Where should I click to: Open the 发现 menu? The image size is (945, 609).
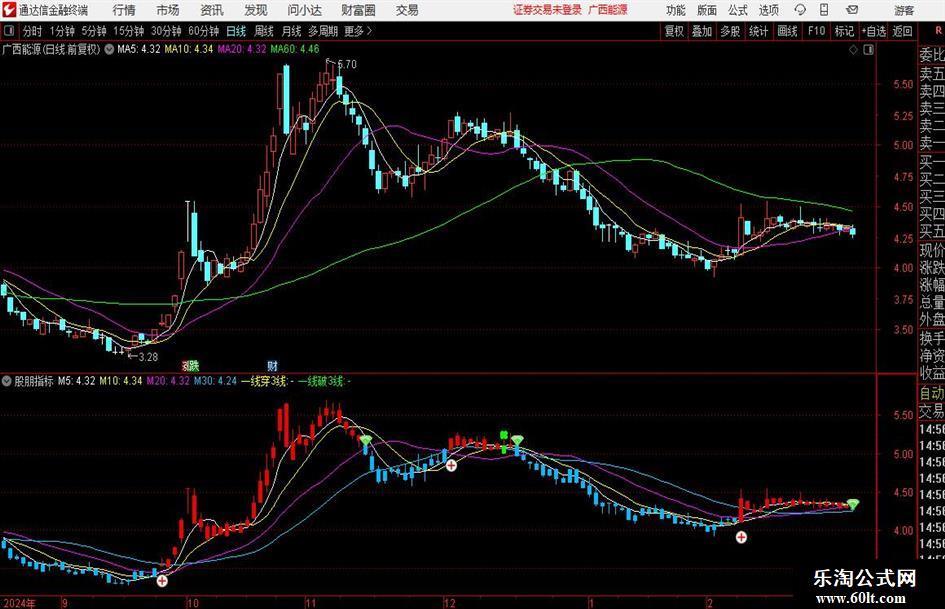click(x=256, y=10)
